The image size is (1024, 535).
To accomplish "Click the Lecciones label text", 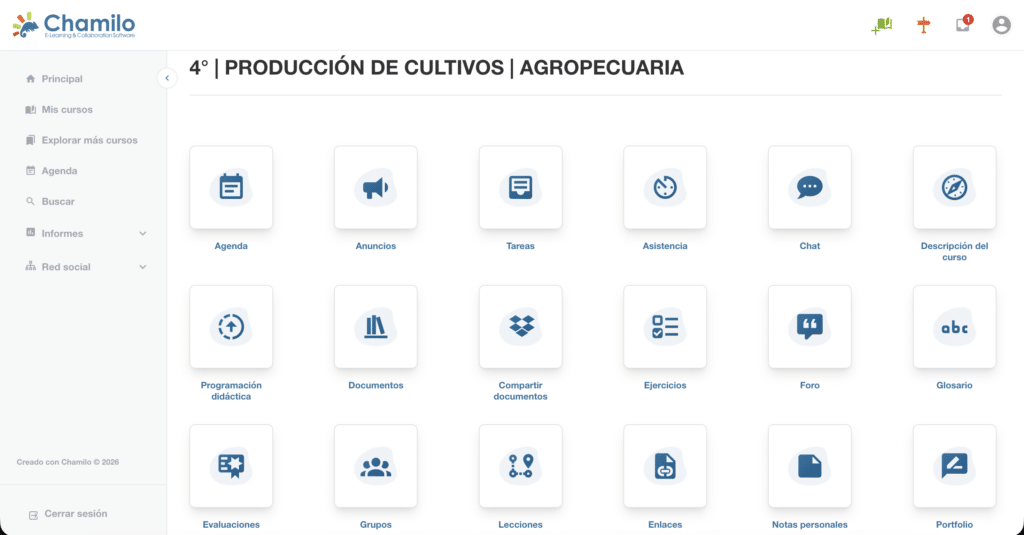I will pos(520,525).
